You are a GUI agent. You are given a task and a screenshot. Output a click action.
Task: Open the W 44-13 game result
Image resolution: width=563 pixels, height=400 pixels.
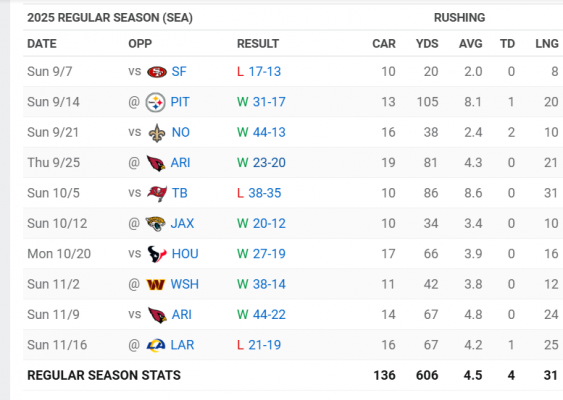pos(261,132)
